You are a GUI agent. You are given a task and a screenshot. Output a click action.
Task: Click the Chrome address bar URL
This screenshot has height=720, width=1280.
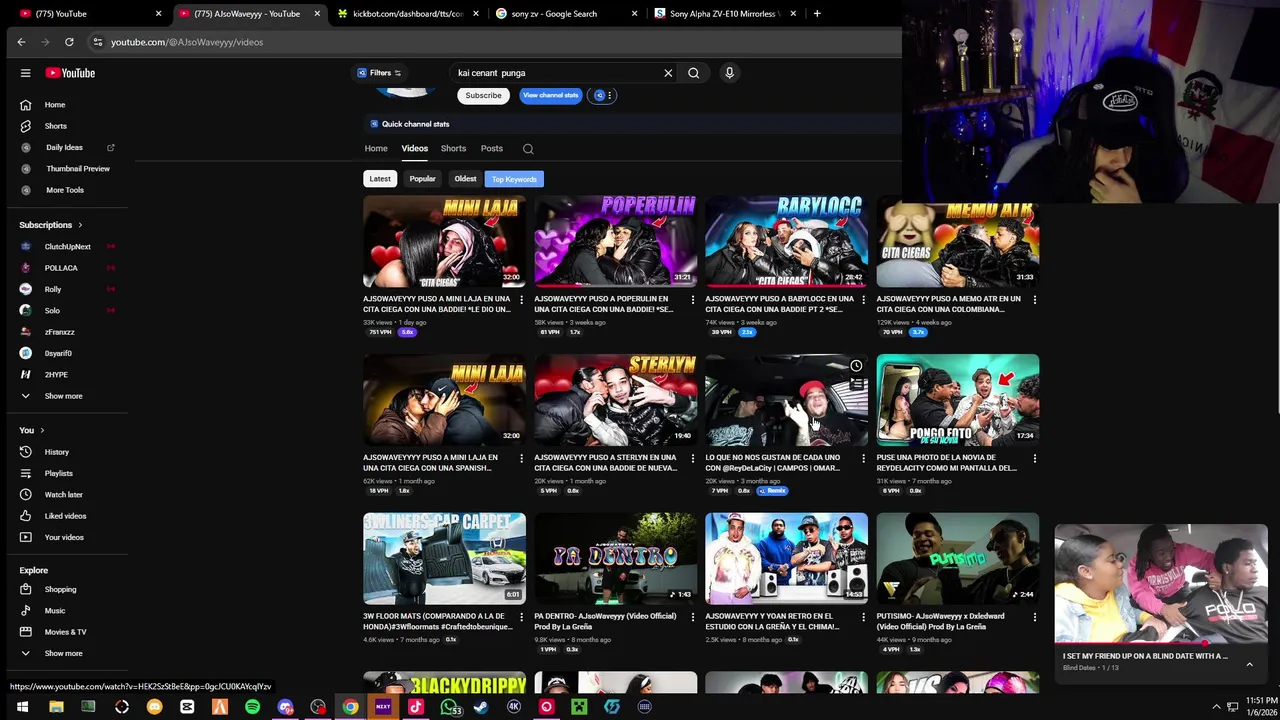[x=187, y=42]
